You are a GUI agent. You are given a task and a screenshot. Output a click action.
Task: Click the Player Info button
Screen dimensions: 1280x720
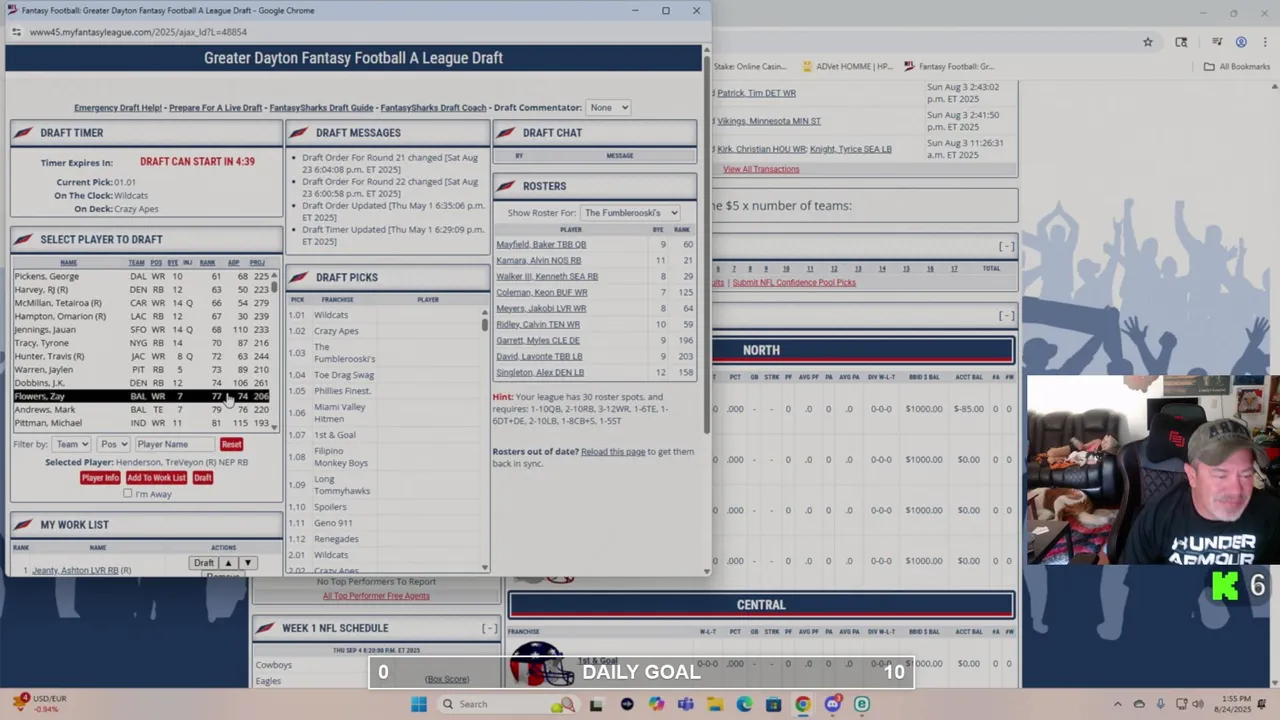click(100, 478)
